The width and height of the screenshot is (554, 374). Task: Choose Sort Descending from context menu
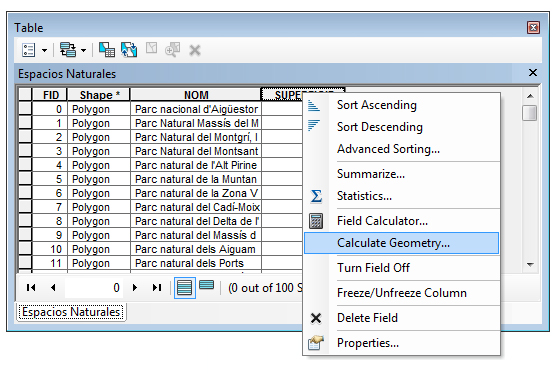click(401, 127)
